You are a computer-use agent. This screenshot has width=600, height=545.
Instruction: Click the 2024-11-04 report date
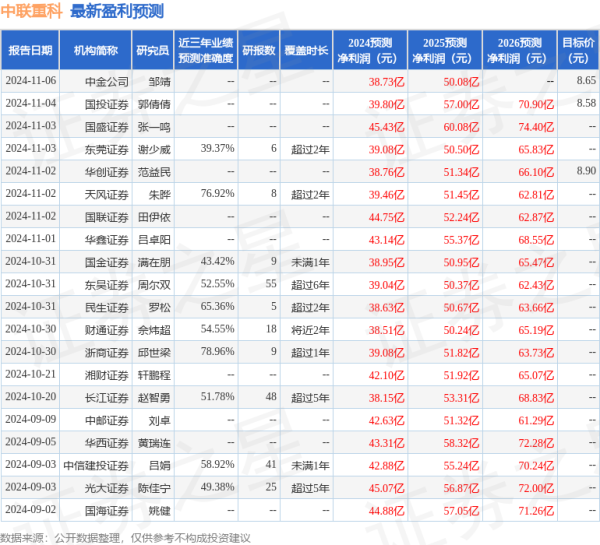[31, 103]
